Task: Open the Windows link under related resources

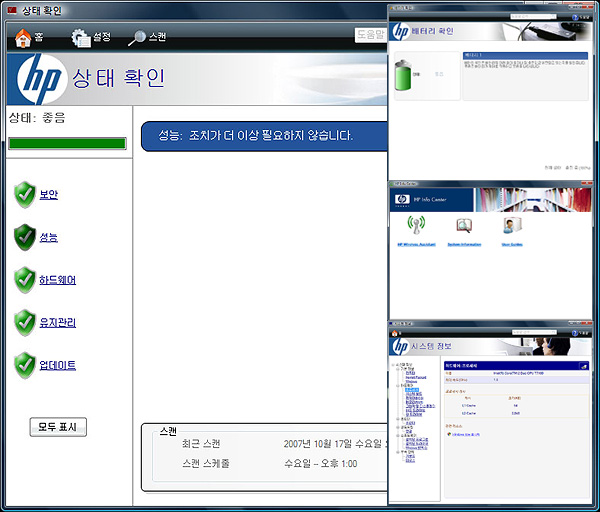Action: [x=466, y=435]
